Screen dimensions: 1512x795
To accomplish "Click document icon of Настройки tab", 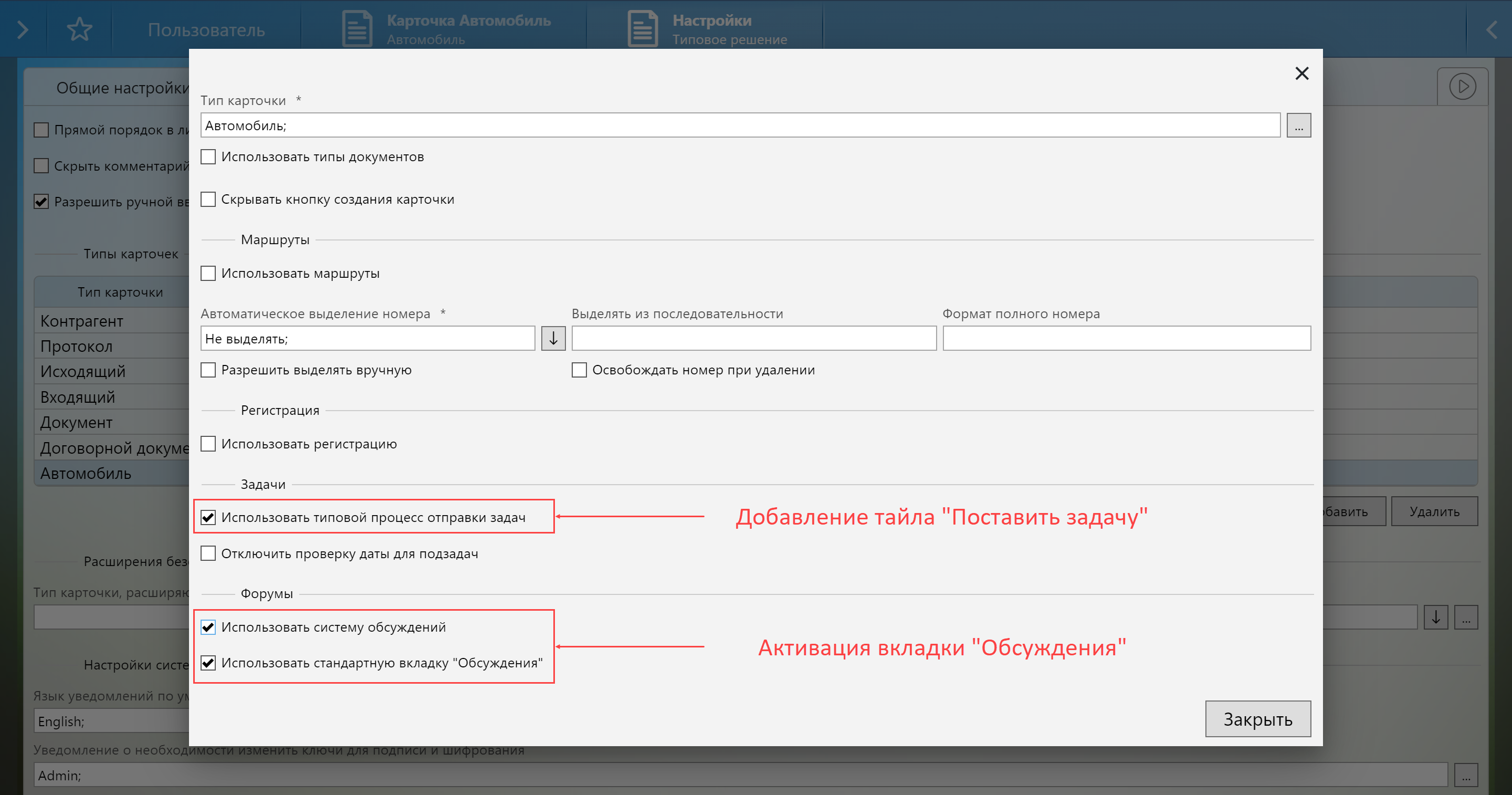I will coord(642,29).
